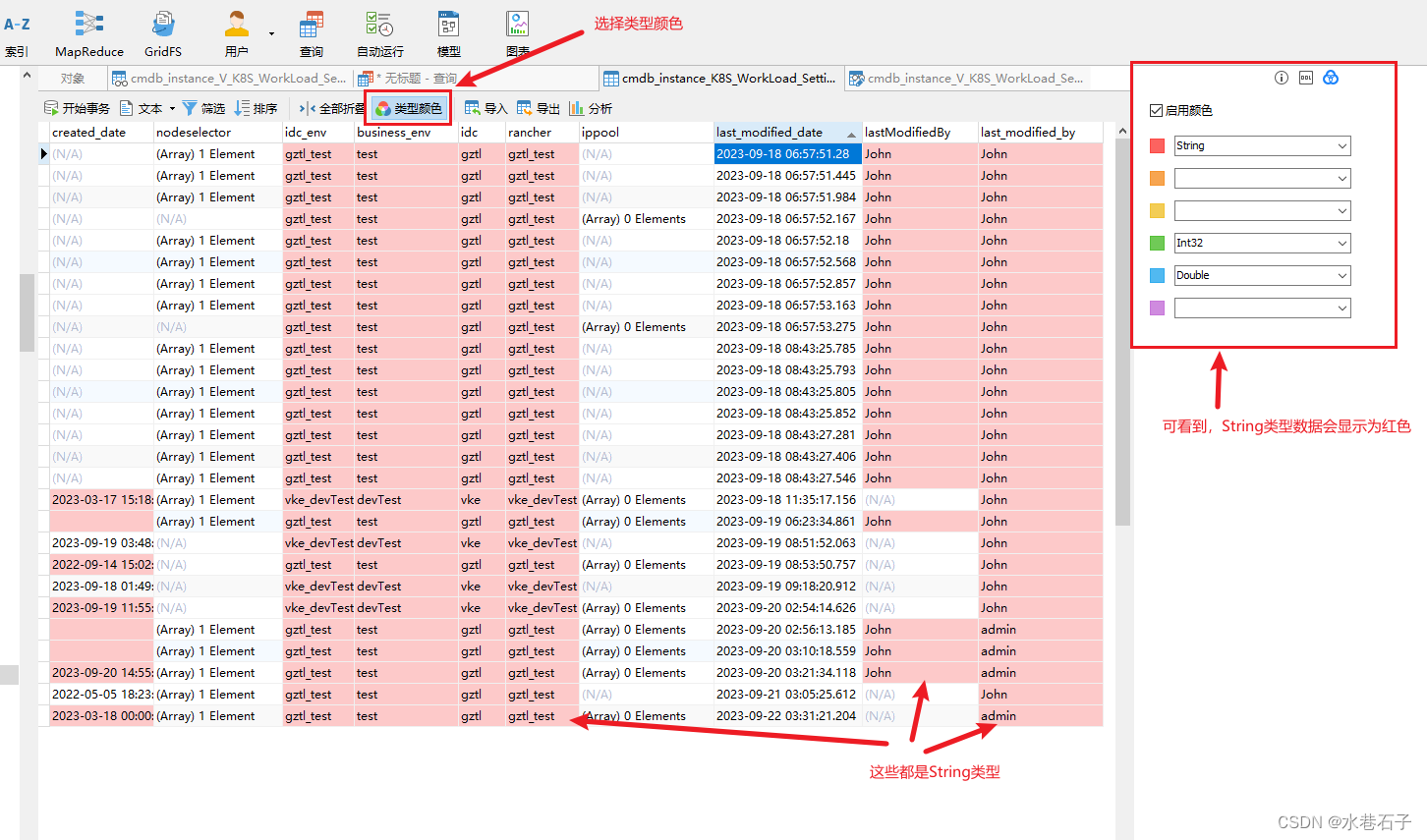Open the GridFS tool
The height and width of the screenshot is (840, 1427).
click(x=163, y=35)
